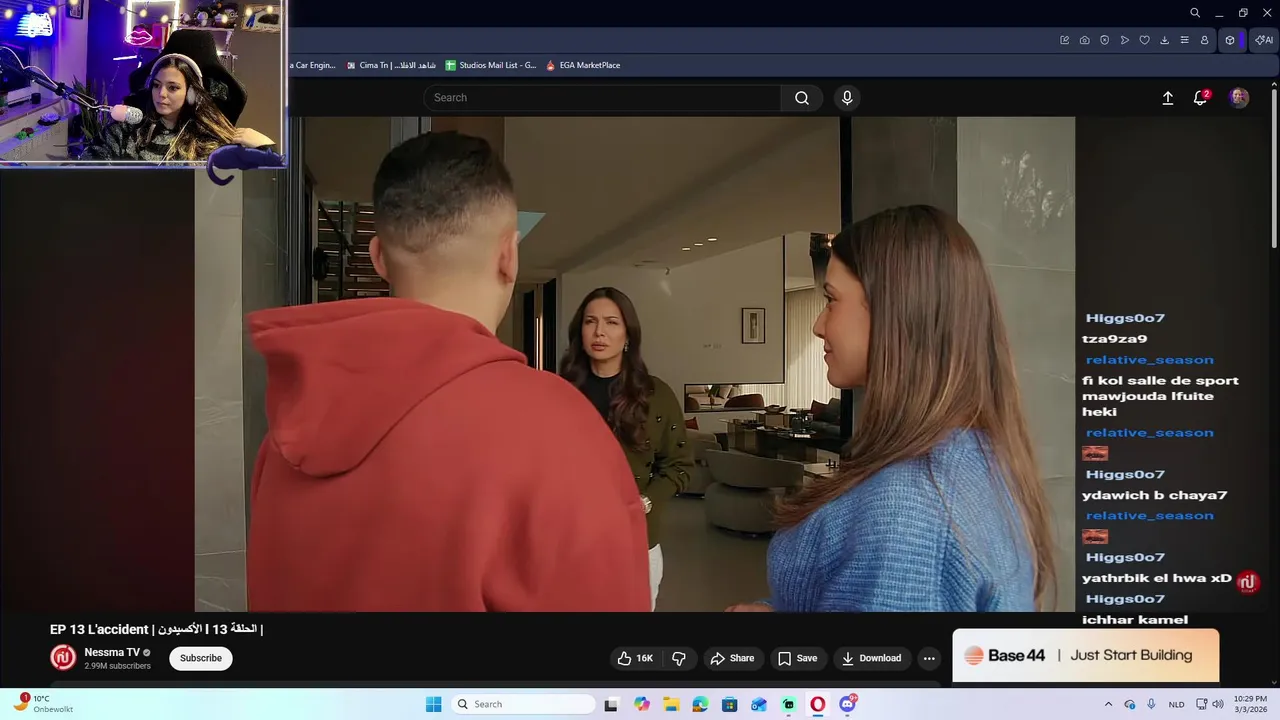Click Opera tab search magnifier in title bar

(1195, 13)
